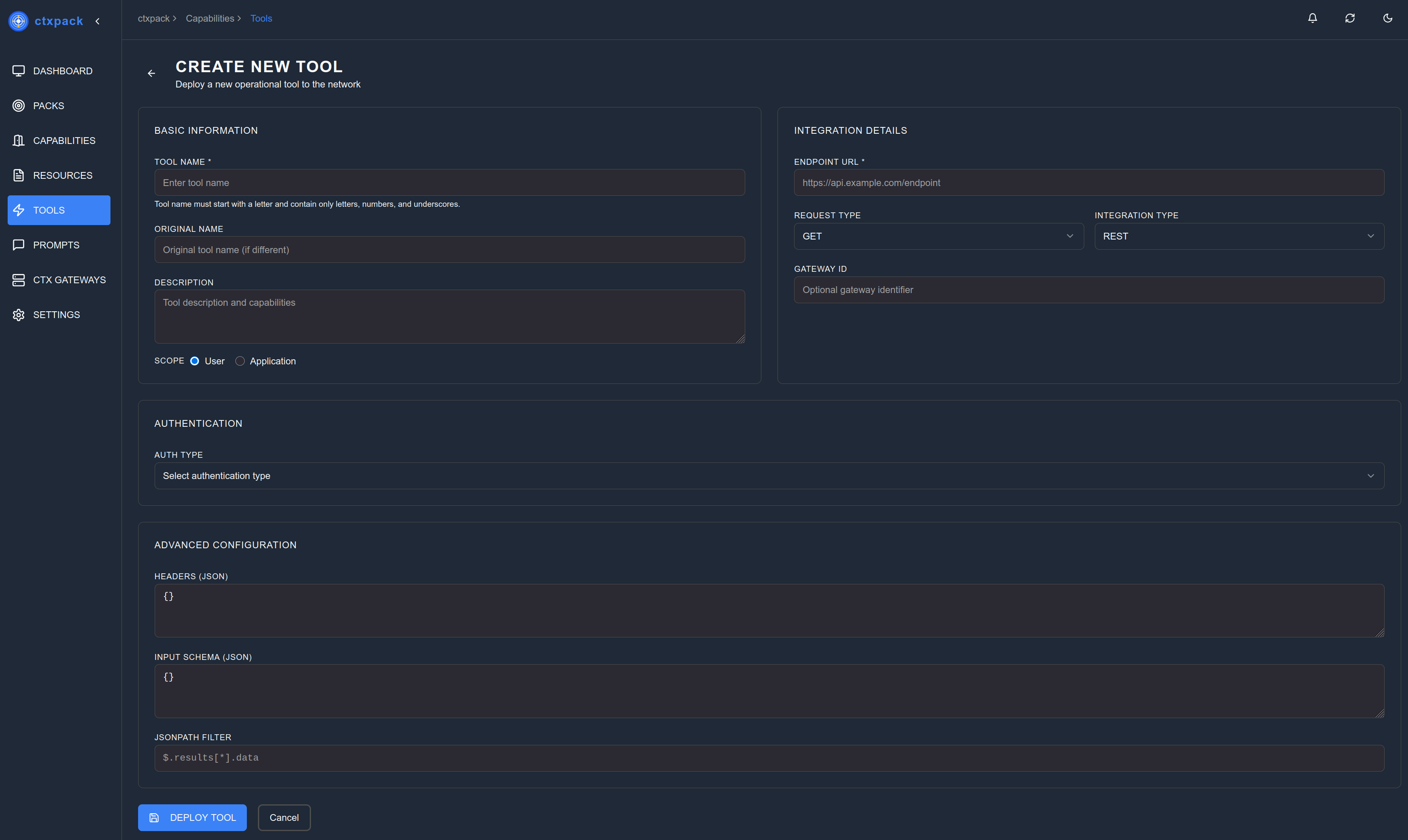
Task: Open Packs in the sidebar
Action: click(59, 106)
